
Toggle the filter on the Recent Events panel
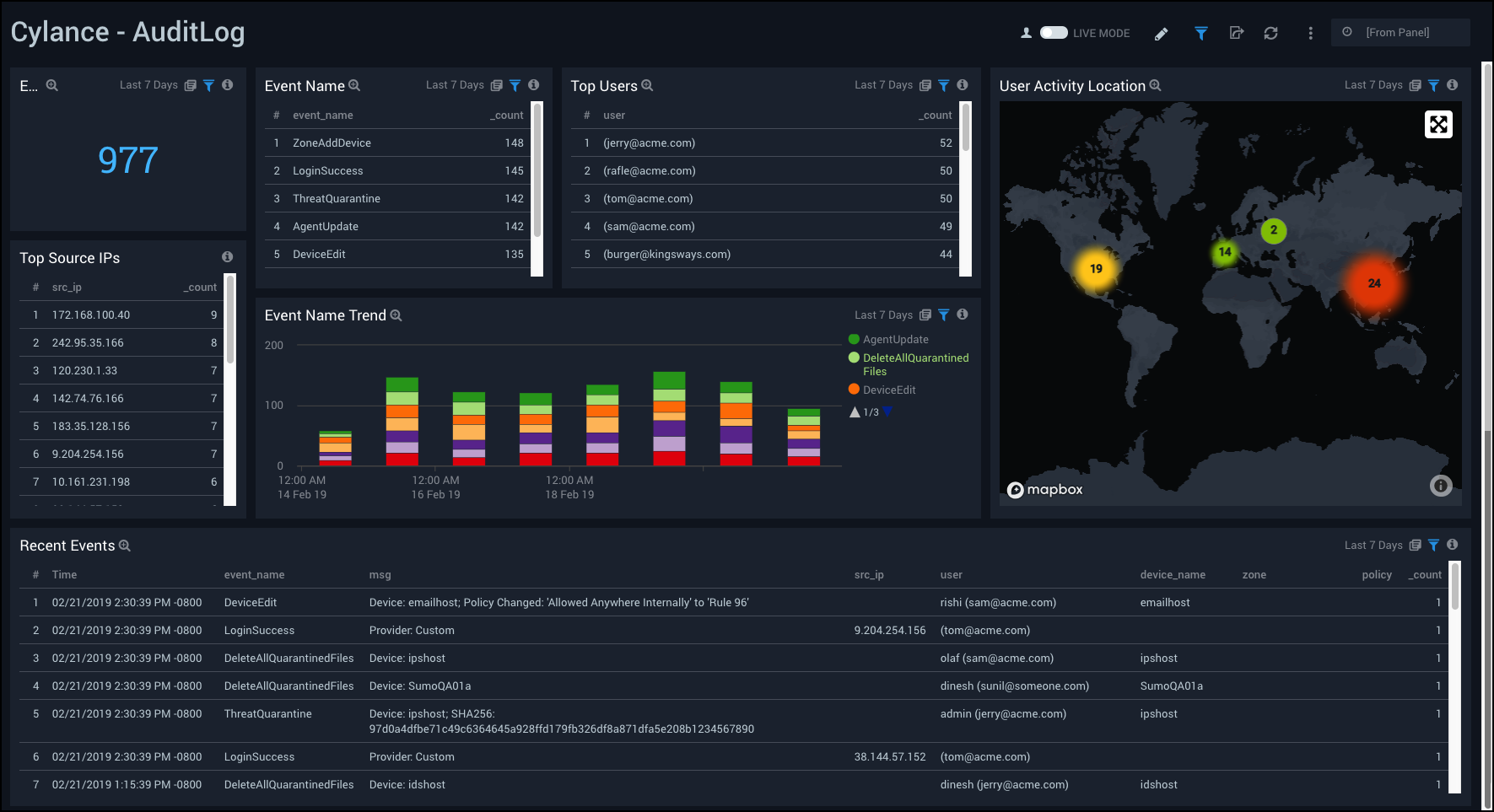[x=1432, y=545]
